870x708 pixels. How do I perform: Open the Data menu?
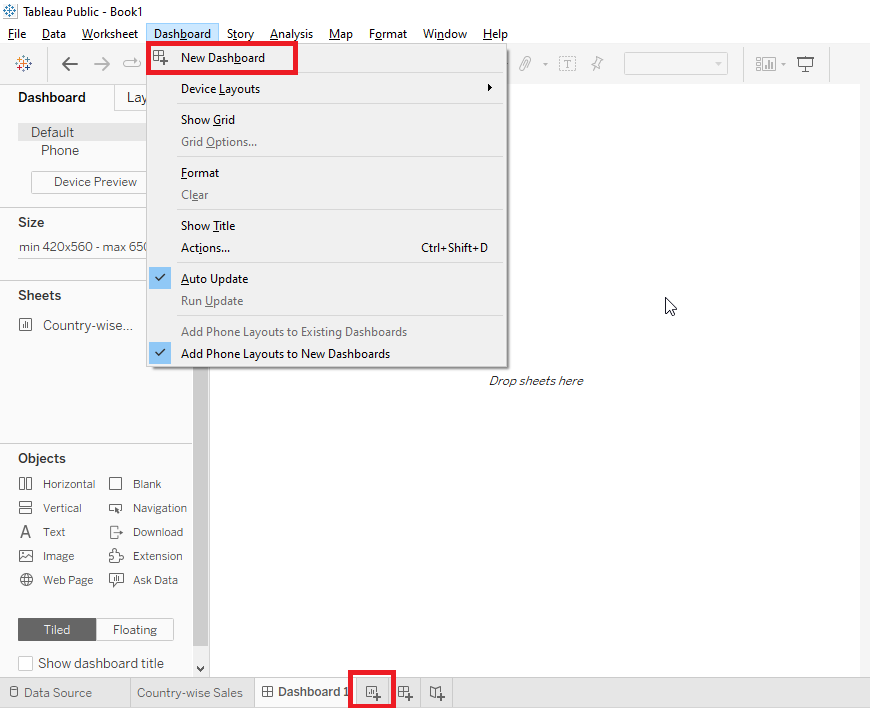coord(54,34)
